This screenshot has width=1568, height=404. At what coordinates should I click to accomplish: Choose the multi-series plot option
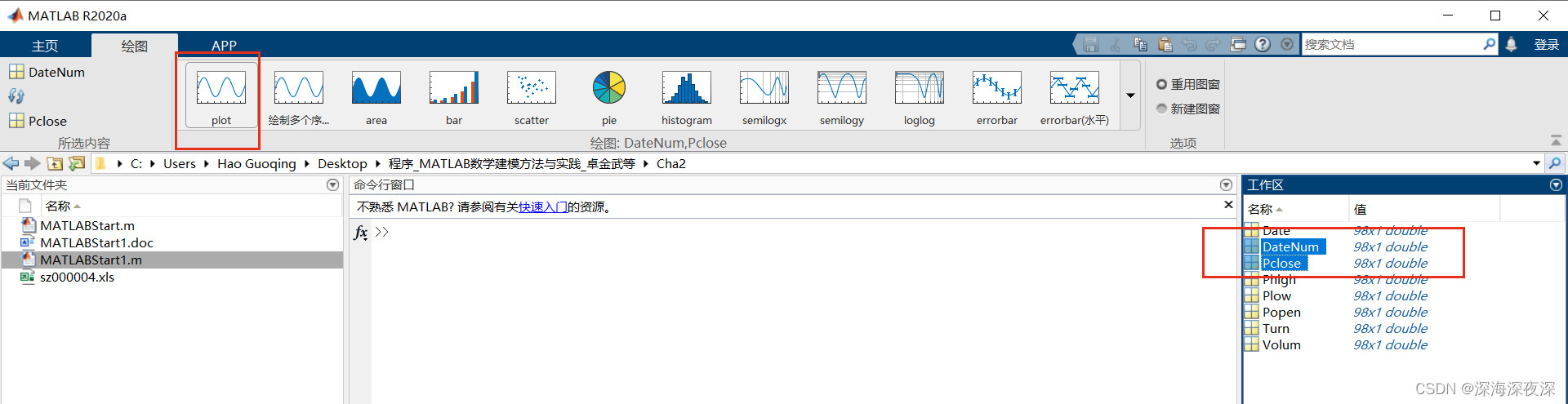[x=299, y=95]
